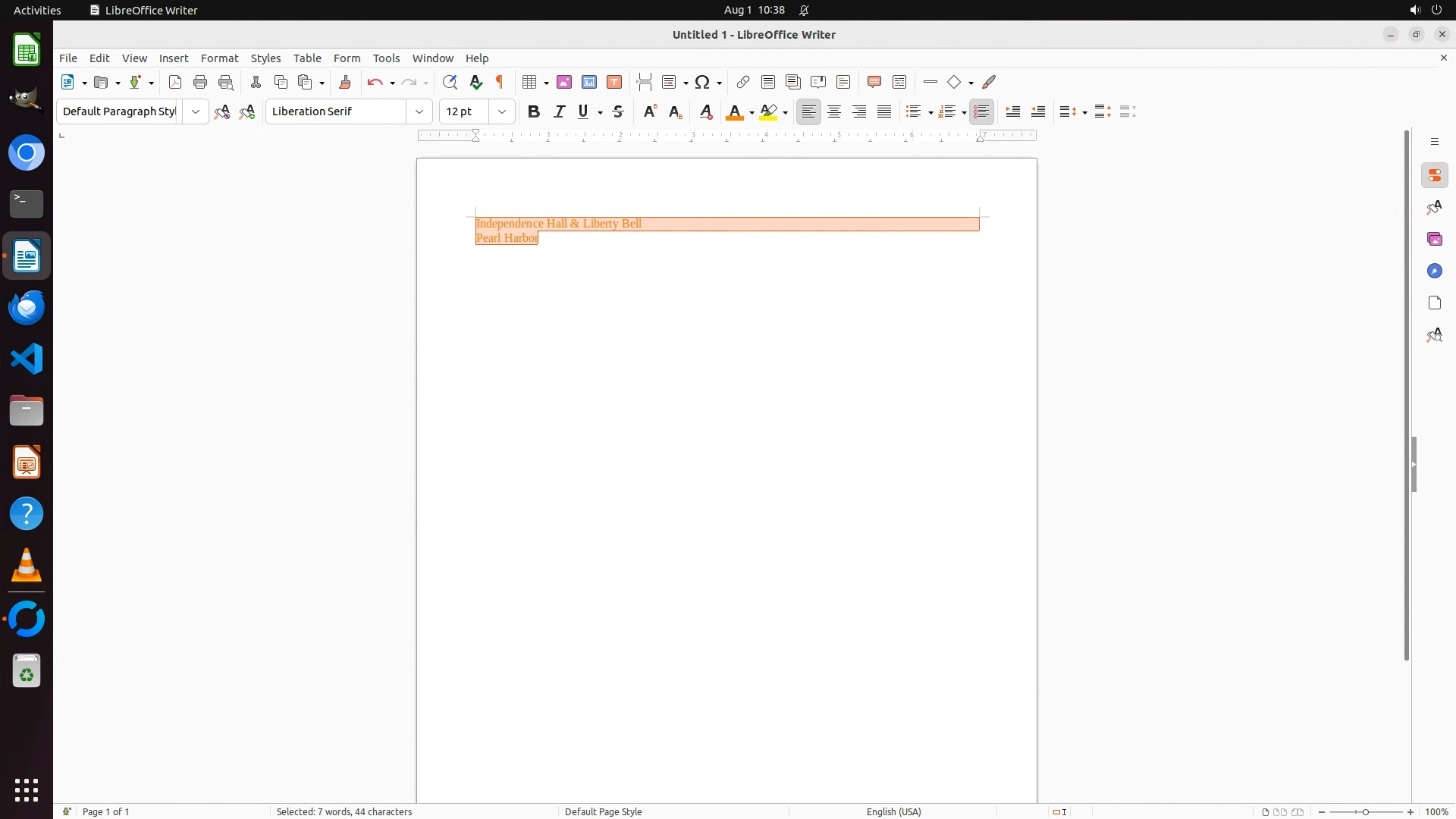The height and width of the screenshot is (819, 1456).
Task: Open the Gallery panel in the sidebar
Action: tap(1434, 239)
